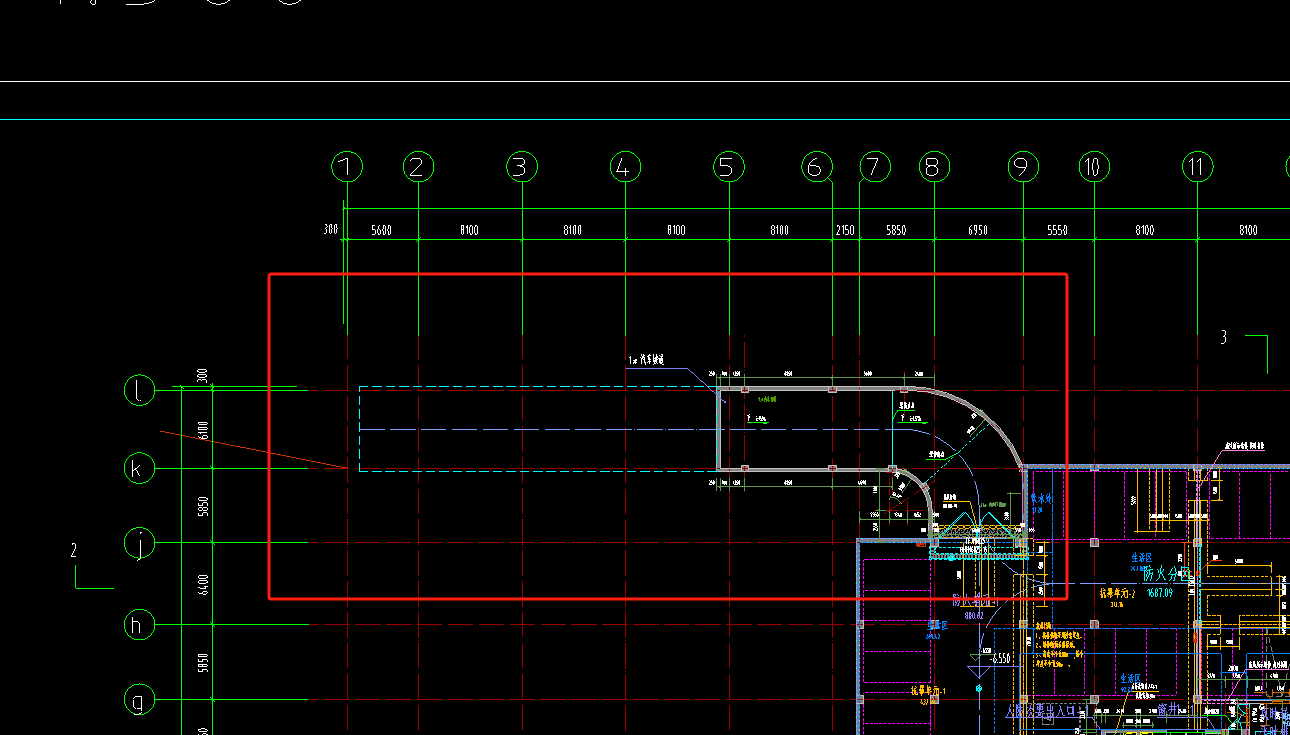
Task: Select the 2150 dimension text
Action: pos(845,230)
